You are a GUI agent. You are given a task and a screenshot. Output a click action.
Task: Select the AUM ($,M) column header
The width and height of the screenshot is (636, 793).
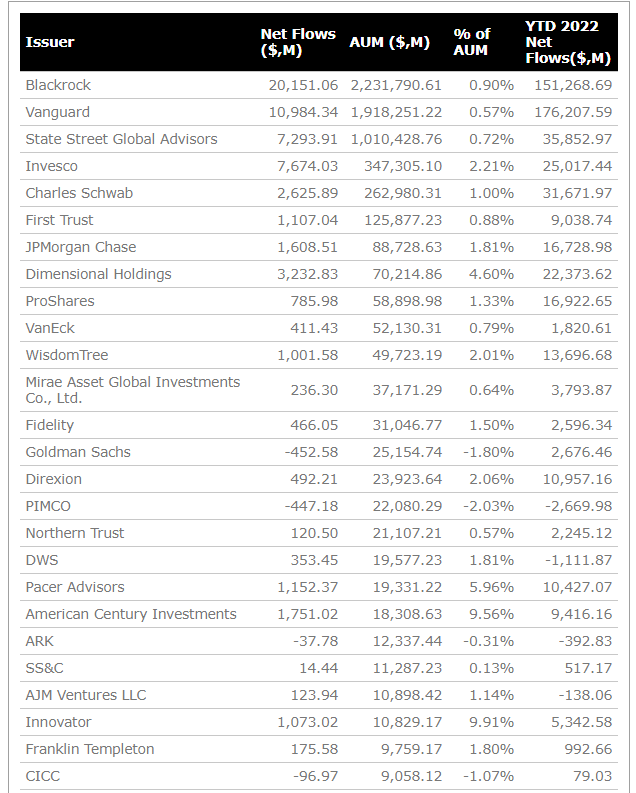389,42
